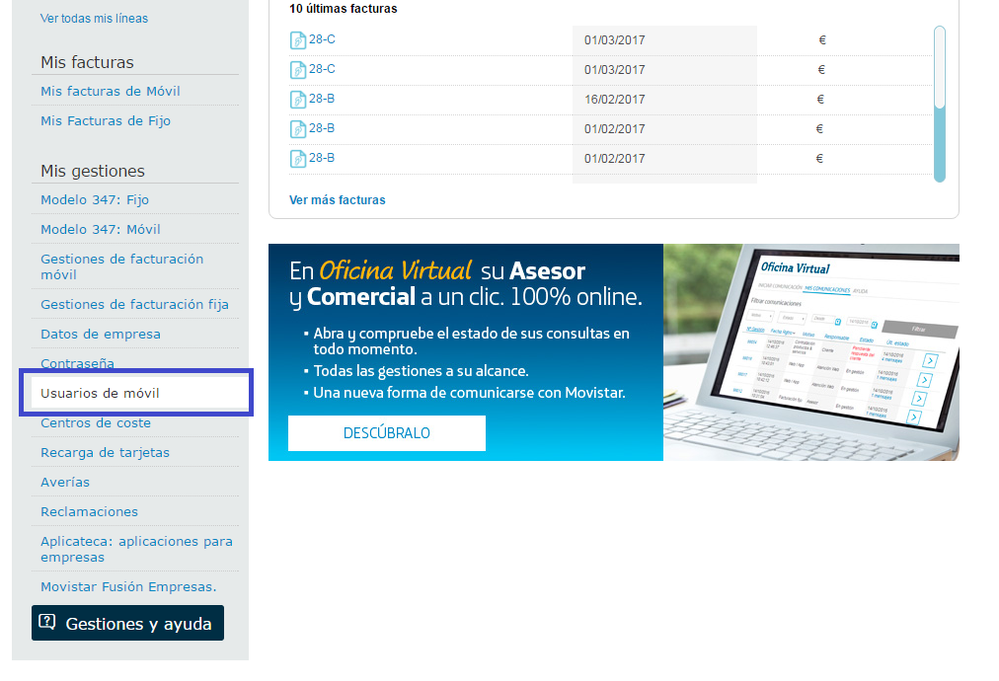This screenshot has height=681, width=999.
Task: Open Centros de coste page
Action: pos(95,423)
